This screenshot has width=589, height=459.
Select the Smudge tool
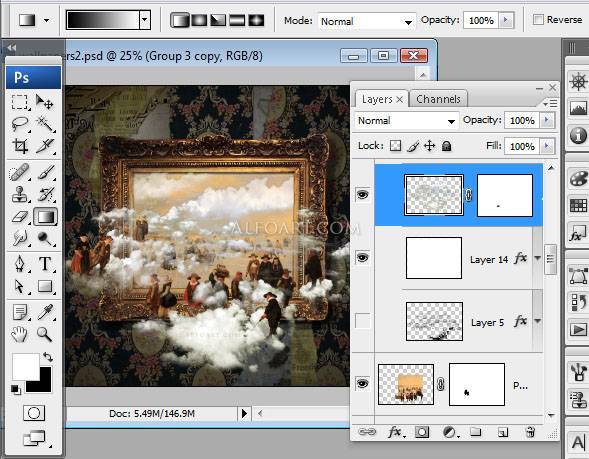(20, 239)
